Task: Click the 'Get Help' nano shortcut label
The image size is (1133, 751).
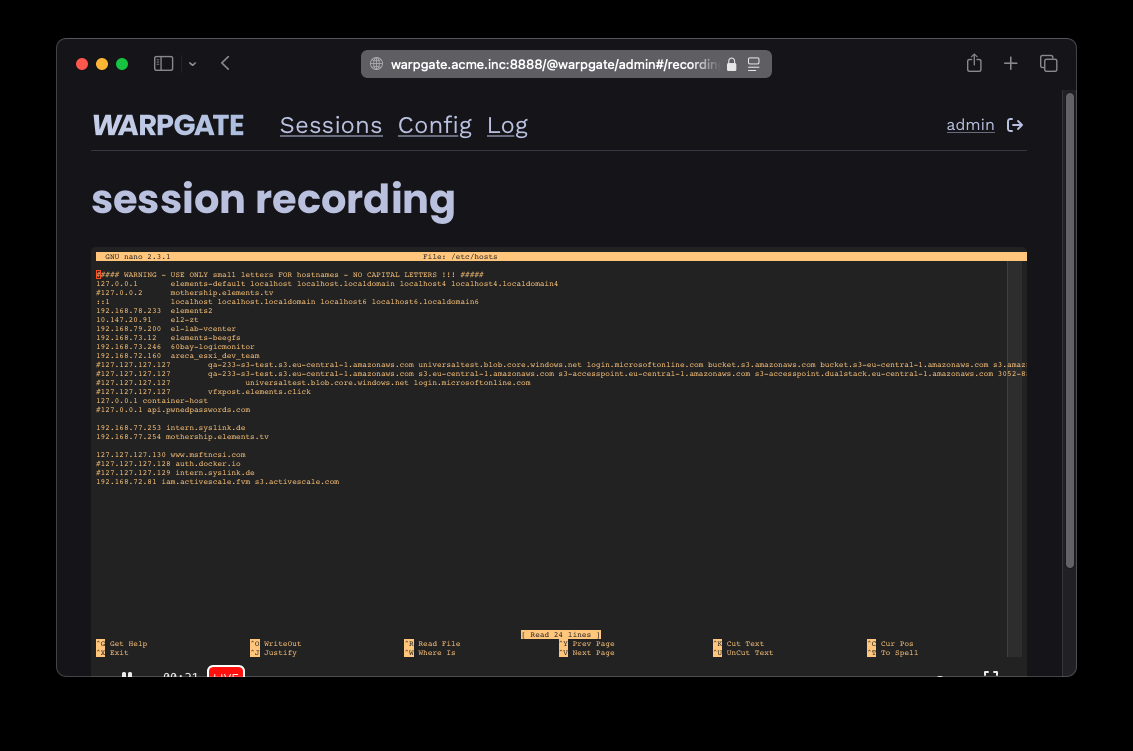Action: tap(129, 644)
